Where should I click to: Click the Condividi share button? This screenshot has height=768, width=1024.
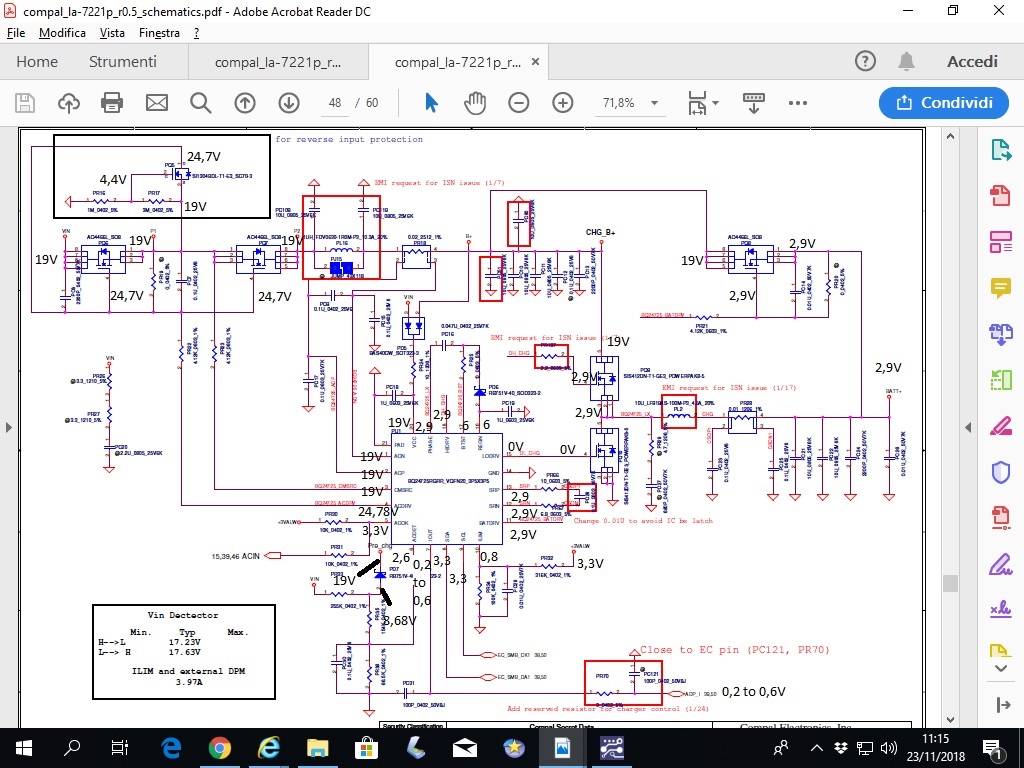[x=943, y=103]
